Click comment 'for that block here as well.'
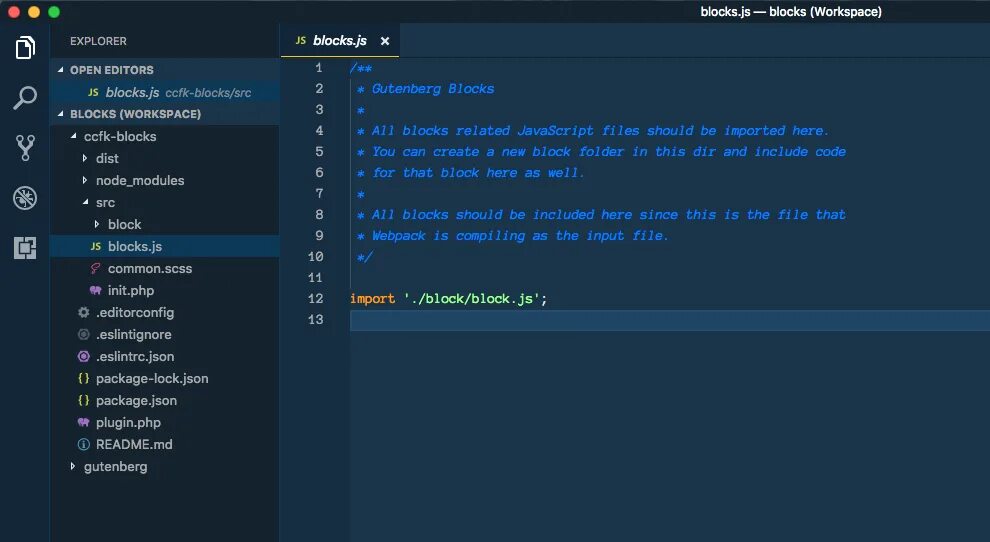This screenshot has width=990, height=542. (x=478, y=172)
